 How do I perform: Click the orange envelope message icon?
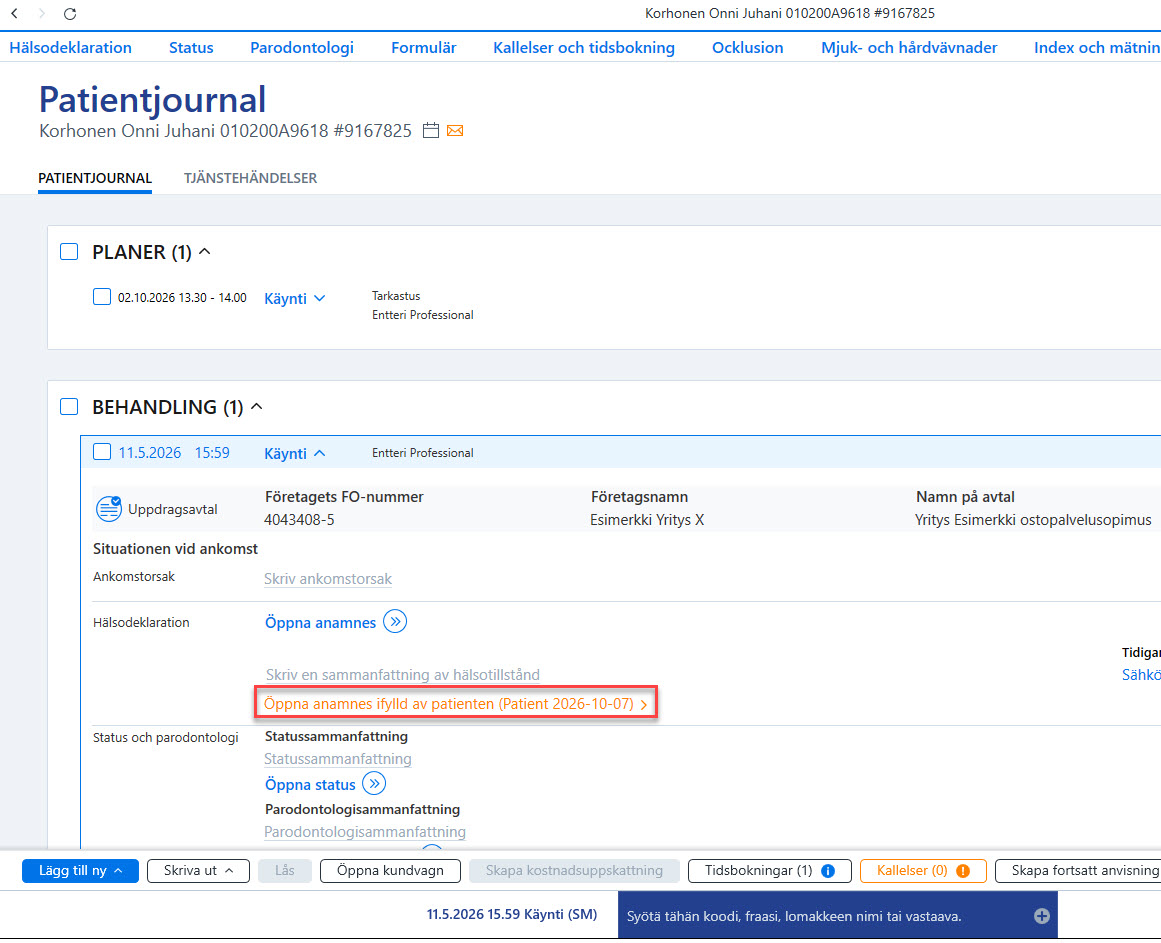pos(455,131)
